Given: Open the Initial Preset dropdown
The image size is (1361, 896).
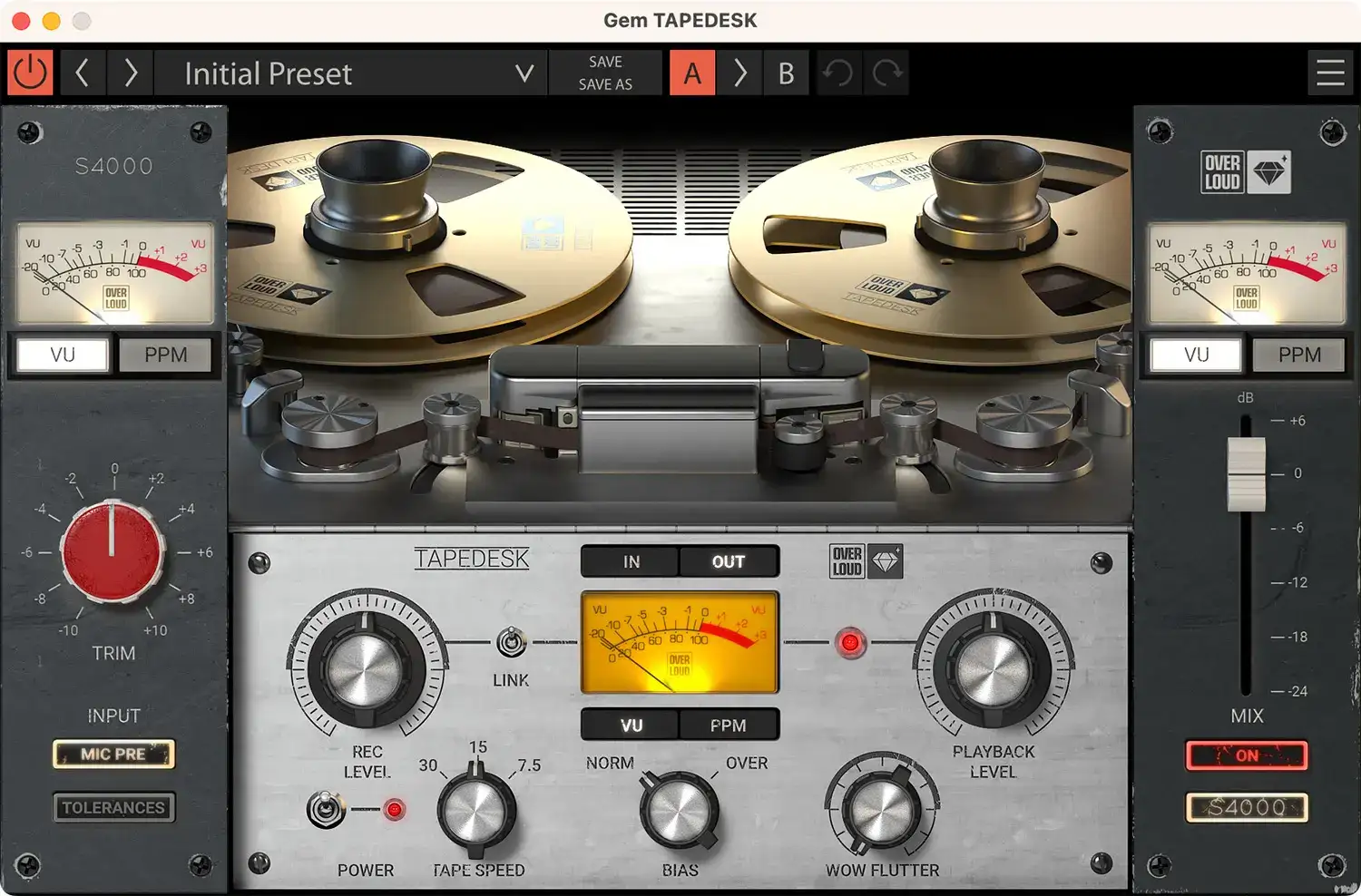Looking at the screenshot, I should [351, 73].
